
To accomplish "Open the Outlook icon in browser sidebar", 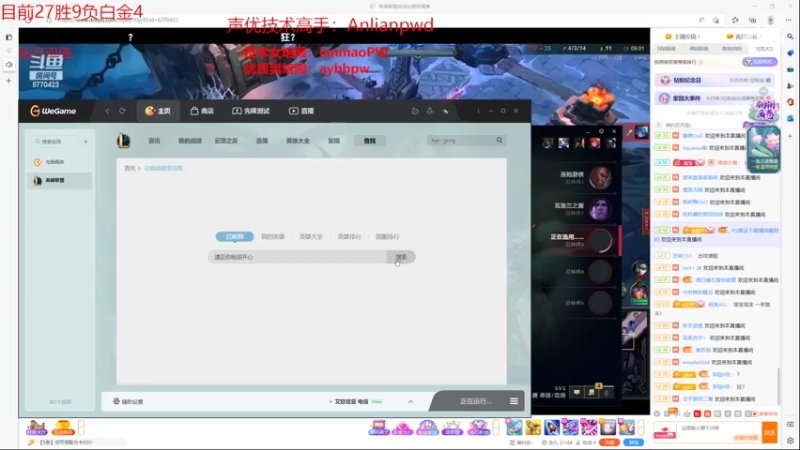I will [x=790, y=118].
